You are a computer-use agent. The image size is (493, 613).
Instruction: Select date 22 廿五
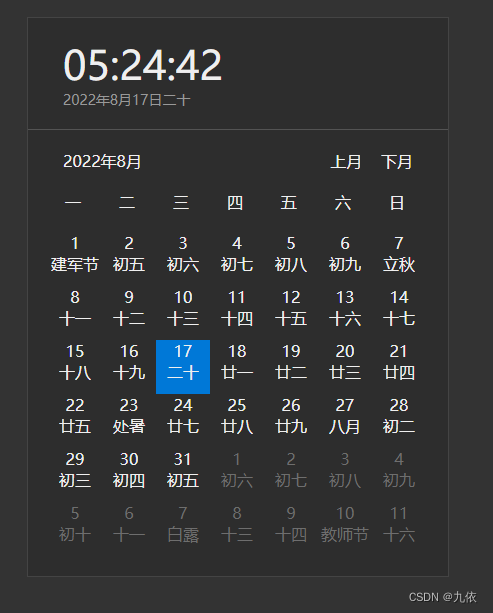[75, 416]
